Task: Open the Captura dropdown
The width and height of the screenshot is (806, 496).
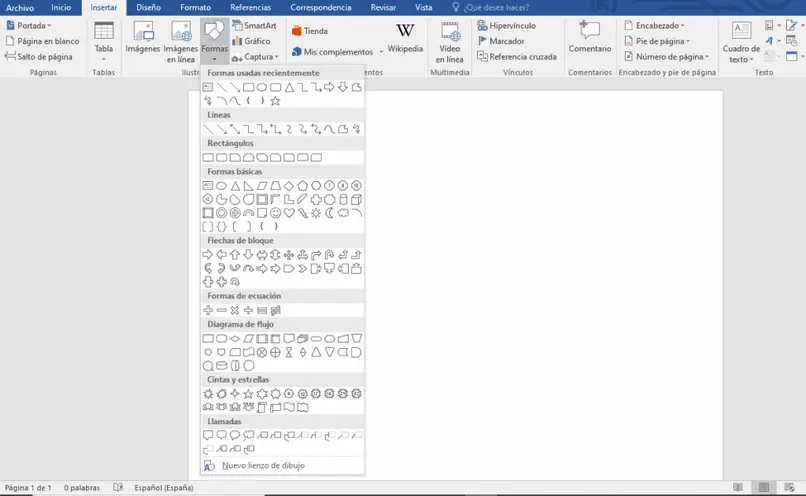Action: (255, 57)
